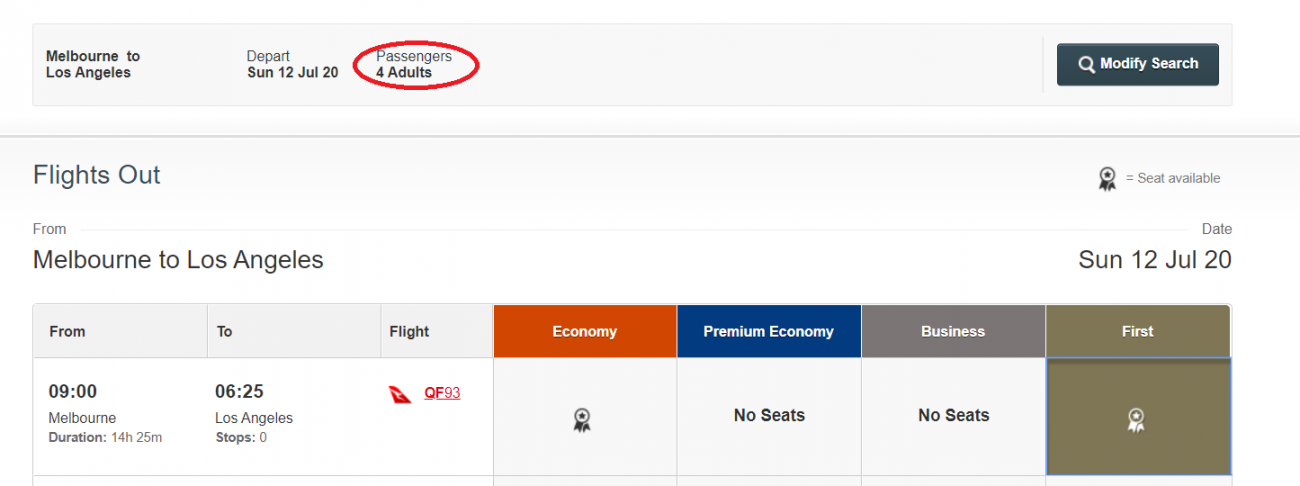
Task: Click the Premium Economy No Seats cell
Action: (x=769, y=416)
